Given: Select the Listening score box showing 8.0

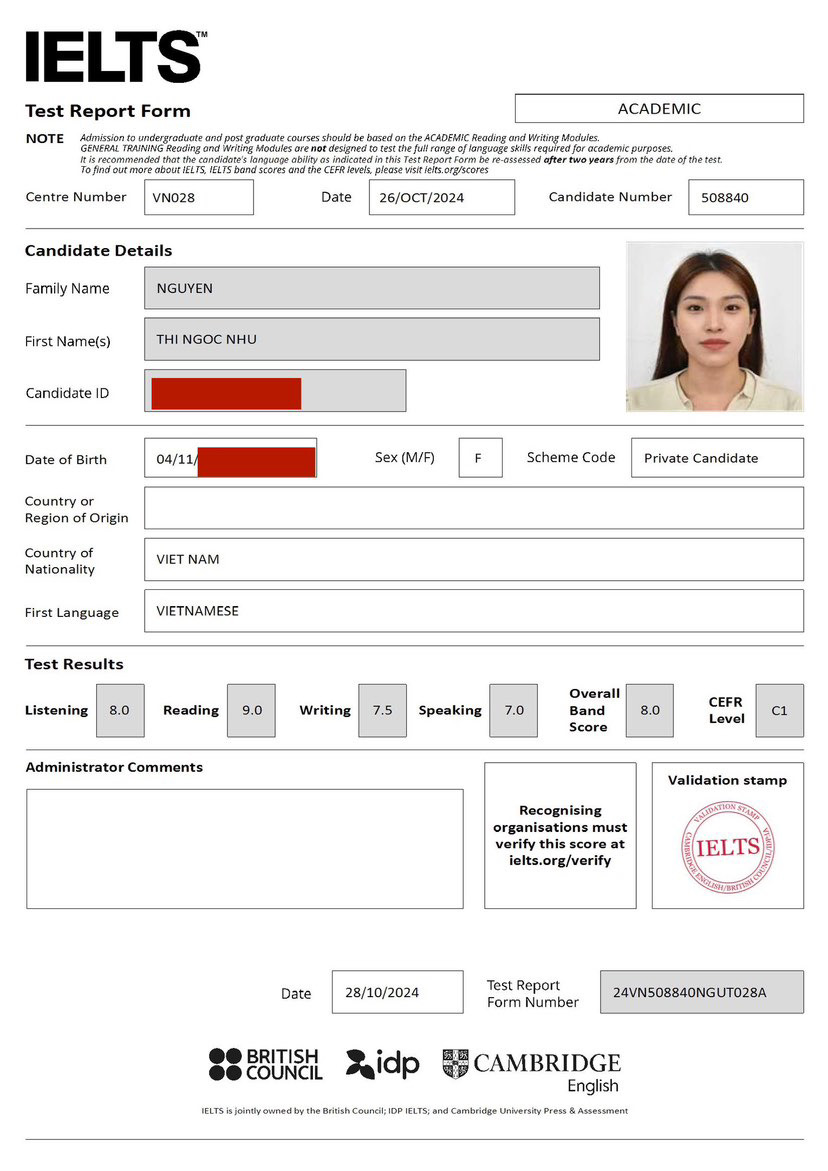Looking at the screenshot, I should click(x=120, y=710).
